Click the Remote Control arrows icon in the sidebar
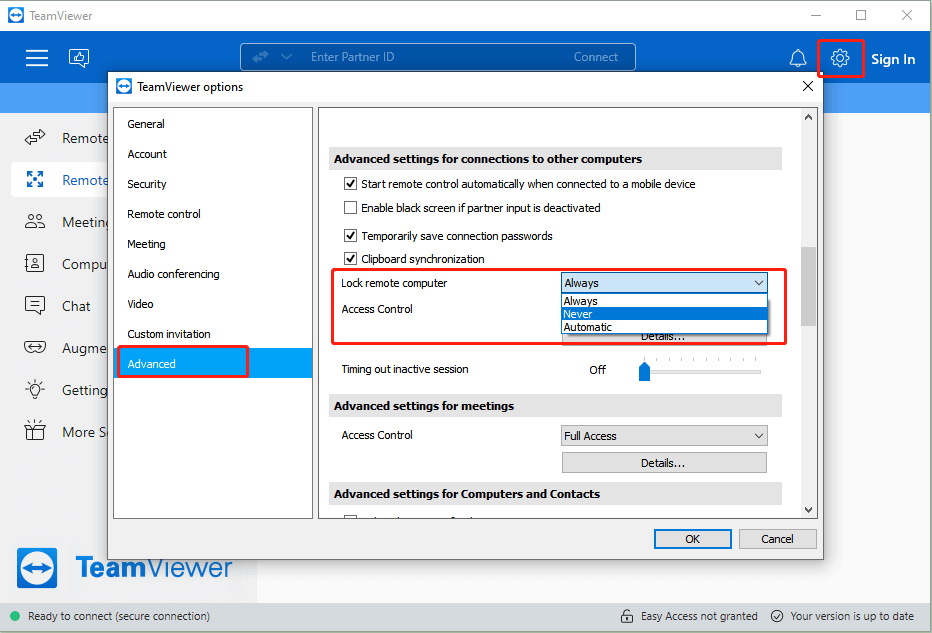This screenshot has width=932, height=633. pyautogui.click(x=35, y=137)
